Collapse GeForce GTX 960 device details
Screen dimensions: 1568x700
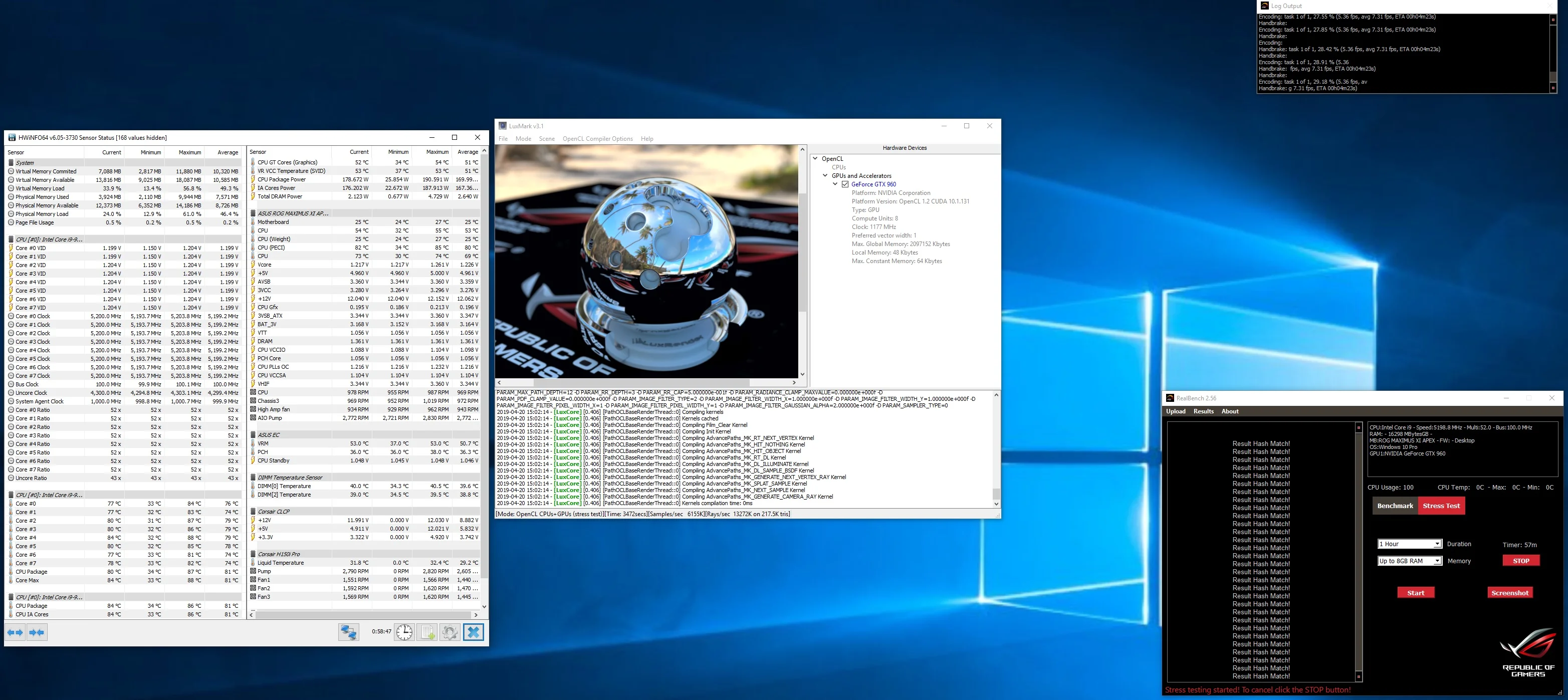(835, 184)
